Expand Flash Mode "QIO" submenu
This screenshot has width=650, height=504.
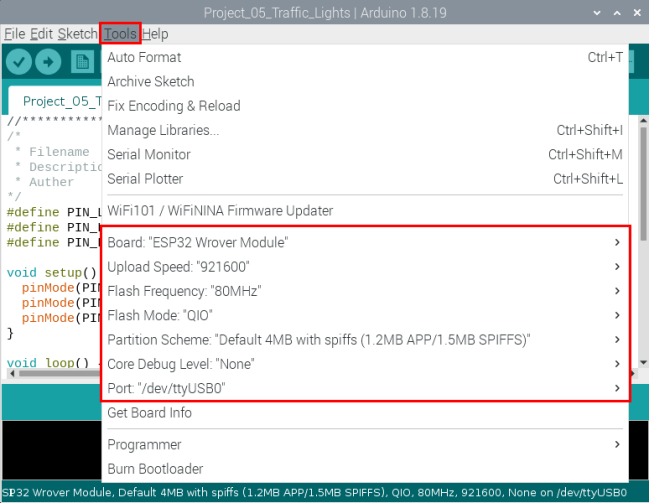tap(365, 315)
